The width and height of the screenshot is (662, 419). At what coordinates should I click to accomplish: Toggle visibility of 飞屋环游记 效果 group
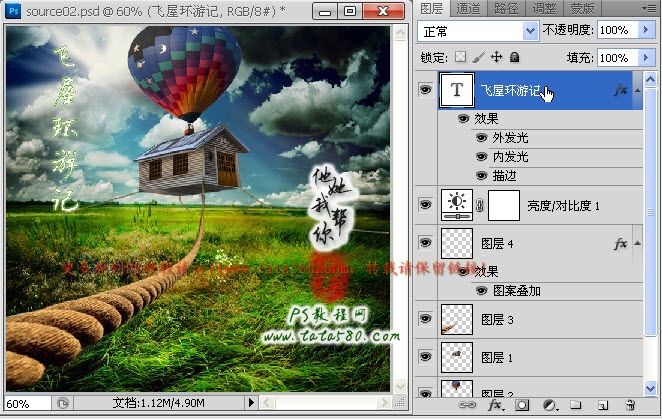[x=463, y=119]
